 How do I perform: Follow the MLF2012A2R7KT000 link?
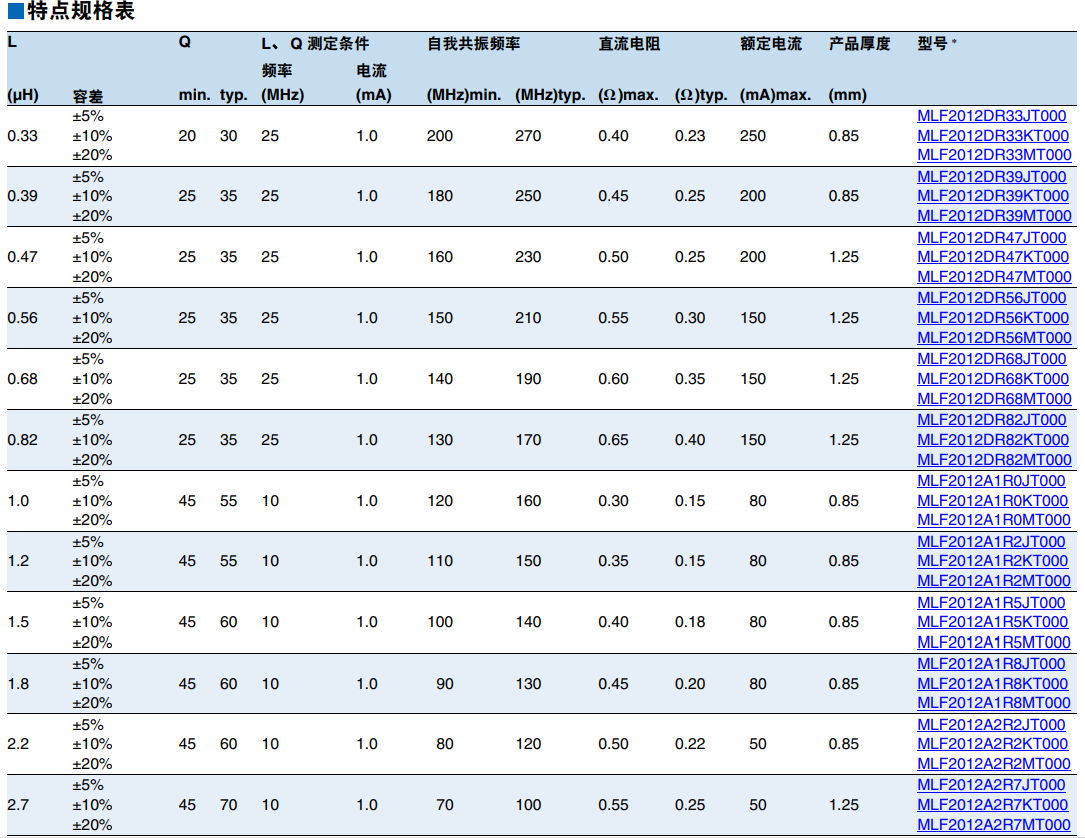point(992,805)
